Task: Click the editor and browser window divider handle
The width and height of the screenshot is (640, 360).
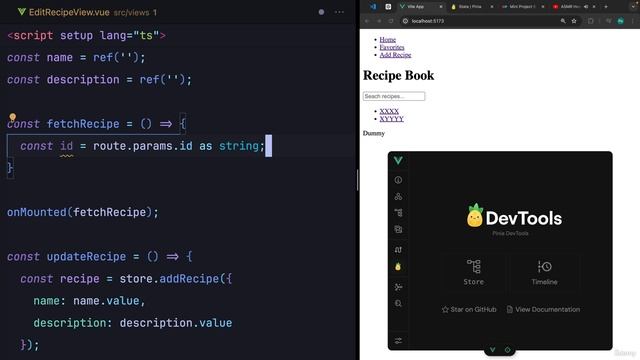Action: point(358,180)
